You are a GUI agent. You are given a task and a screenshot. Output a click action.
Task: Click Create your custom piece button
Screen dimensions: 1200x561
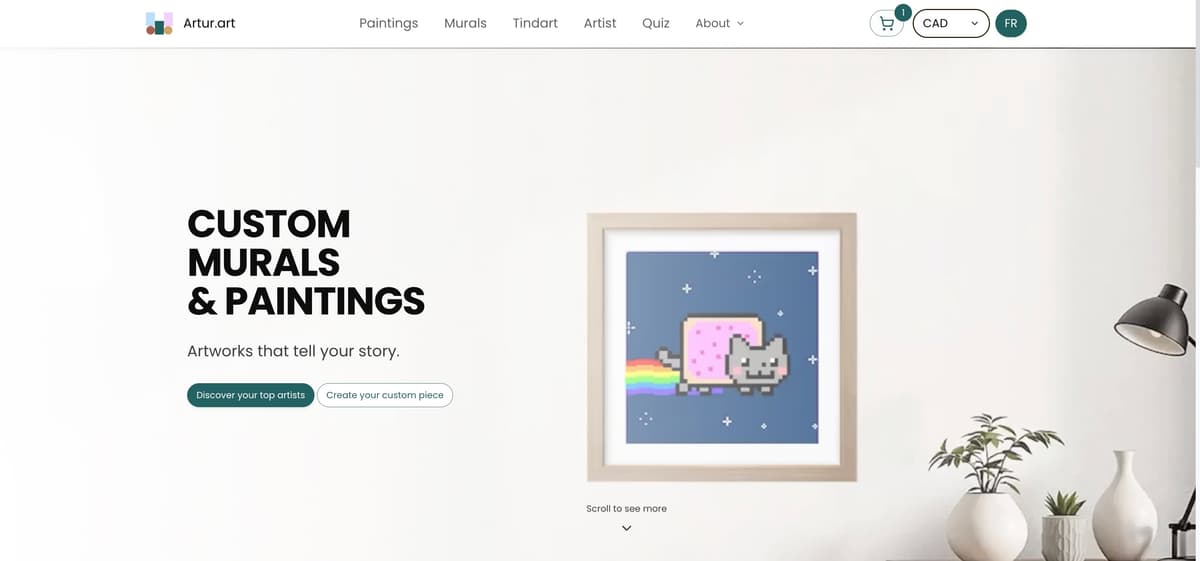385,395
